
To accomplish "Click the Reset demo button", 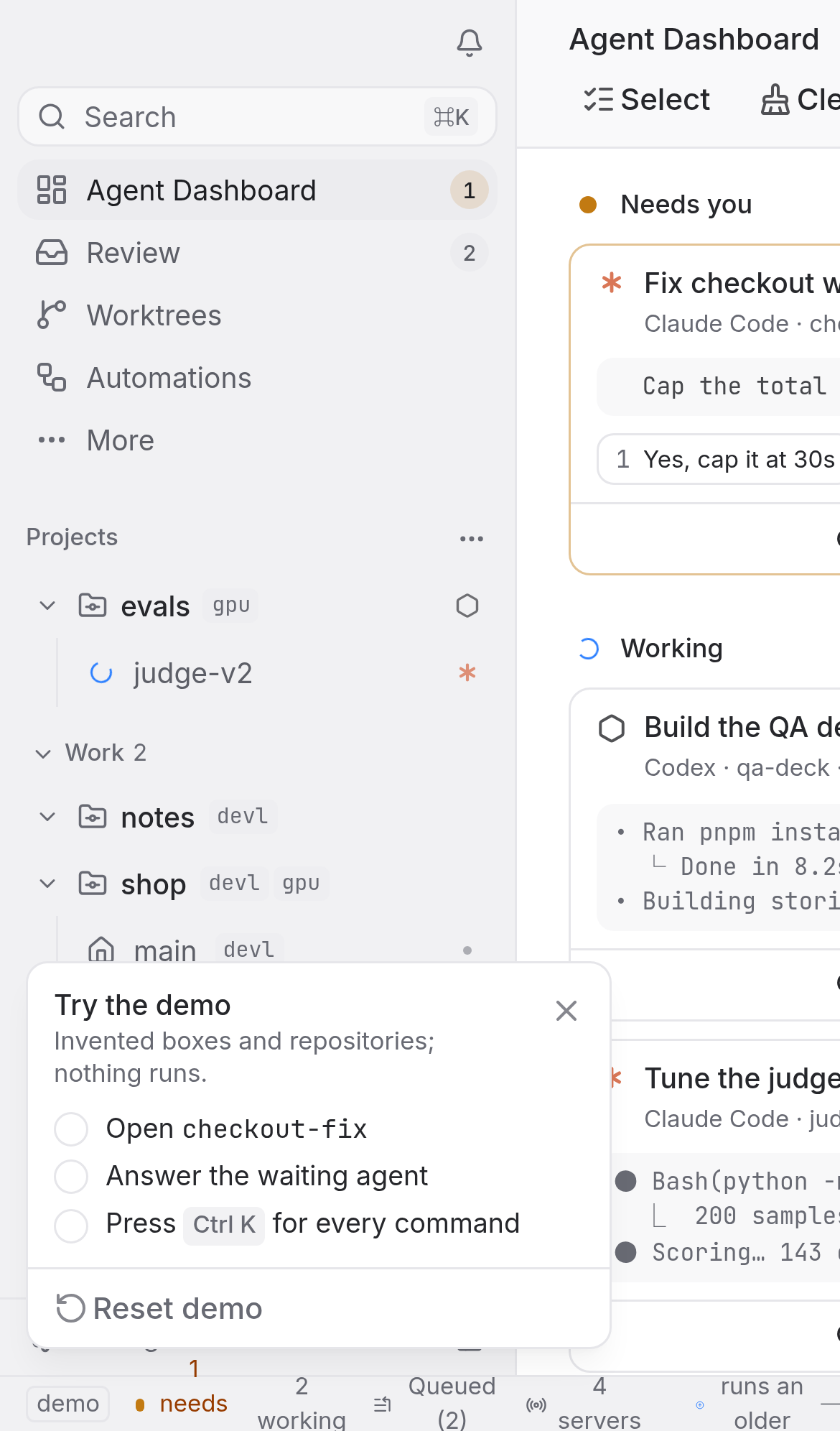I will tap(159, 1309).
